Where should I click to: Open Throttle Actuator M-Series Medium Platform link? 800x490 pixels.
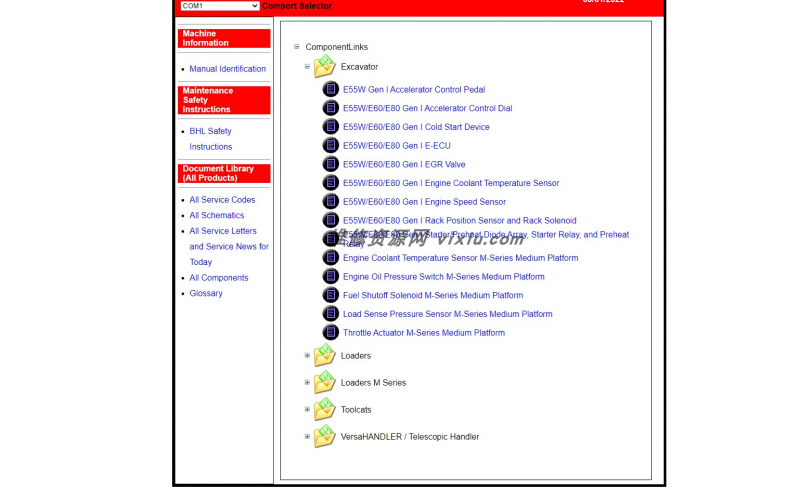[424, 333]
